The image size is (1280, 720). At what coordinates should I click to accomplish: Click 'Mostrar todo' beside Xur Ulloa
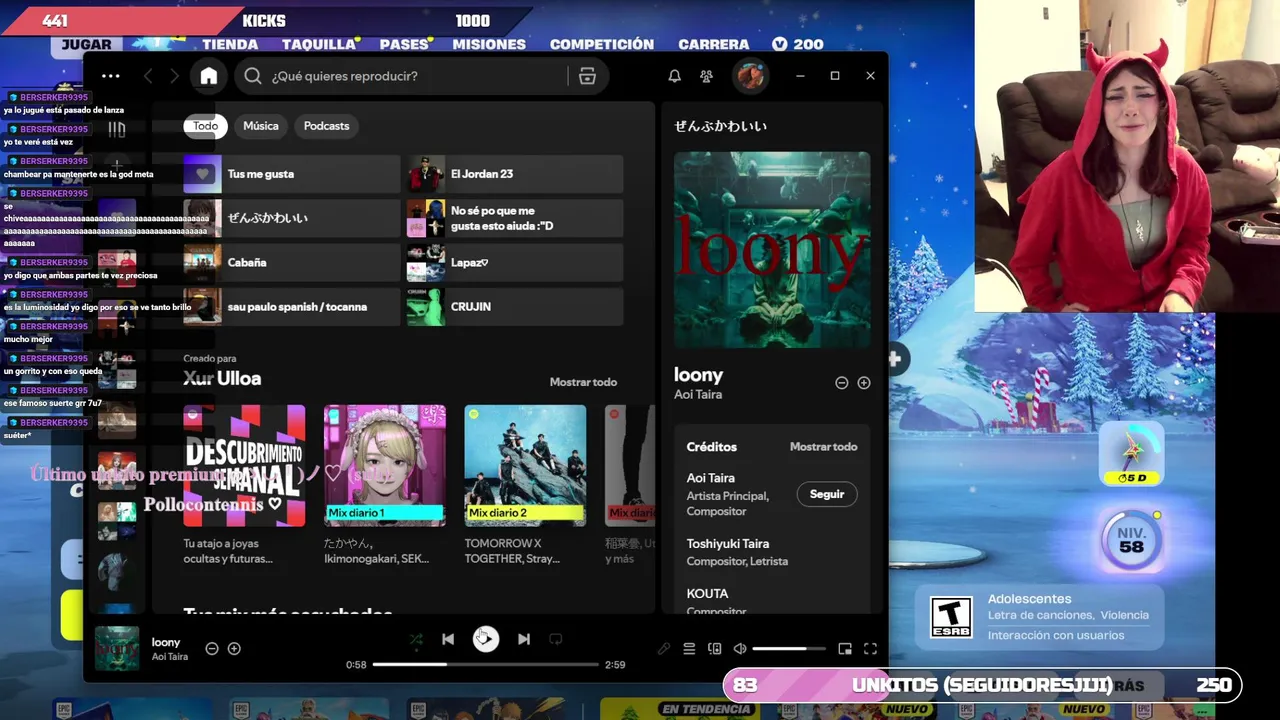pyautogui.click(x=583, y=382)
